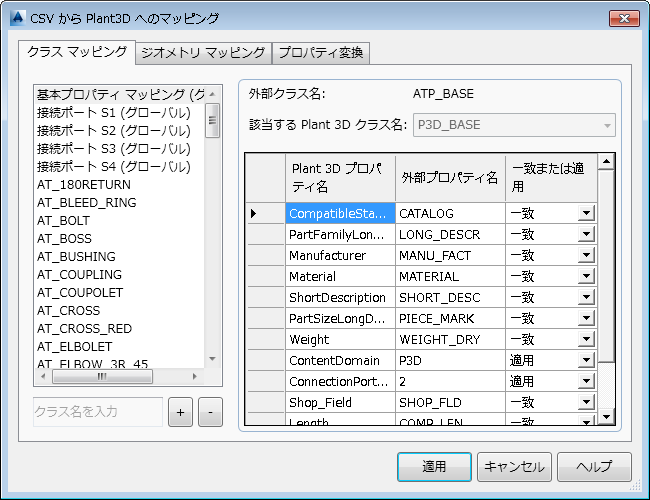Click the AutoCAD app icon in title bar
The height and width of the screenshot is (500, 650).
17,18
